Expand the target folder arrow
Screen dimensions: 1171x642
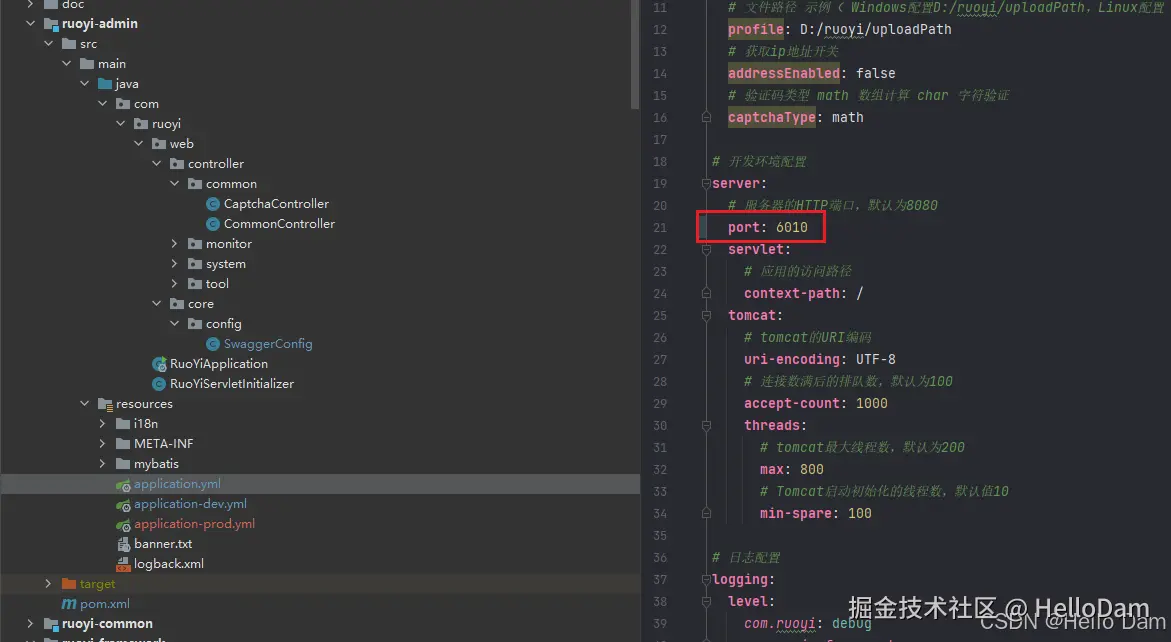pyautogui.click(x=49, y=584)
